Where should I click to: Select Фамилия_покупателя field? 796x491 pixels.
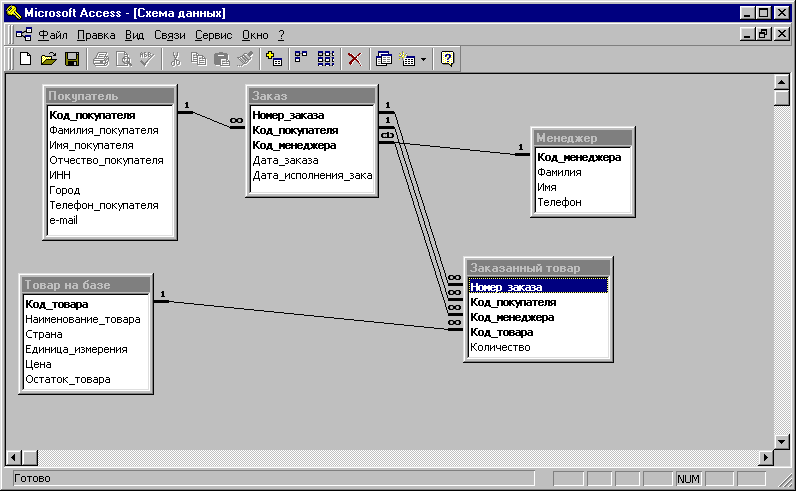110,130
